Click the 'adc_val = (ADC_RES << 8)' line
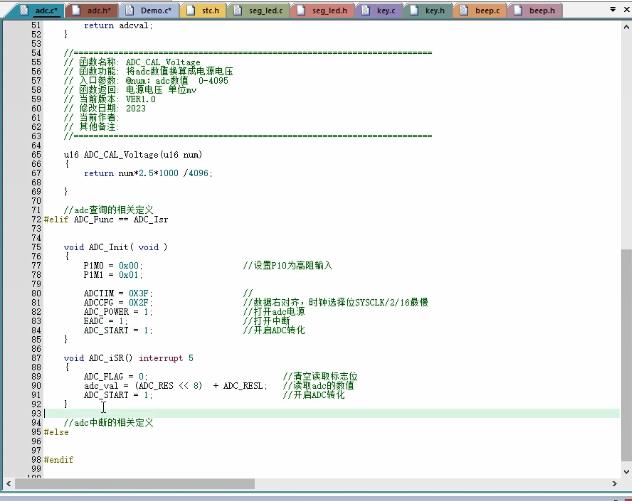The width and height of the screenshot is (632, 501). click(x=175, y=386)
